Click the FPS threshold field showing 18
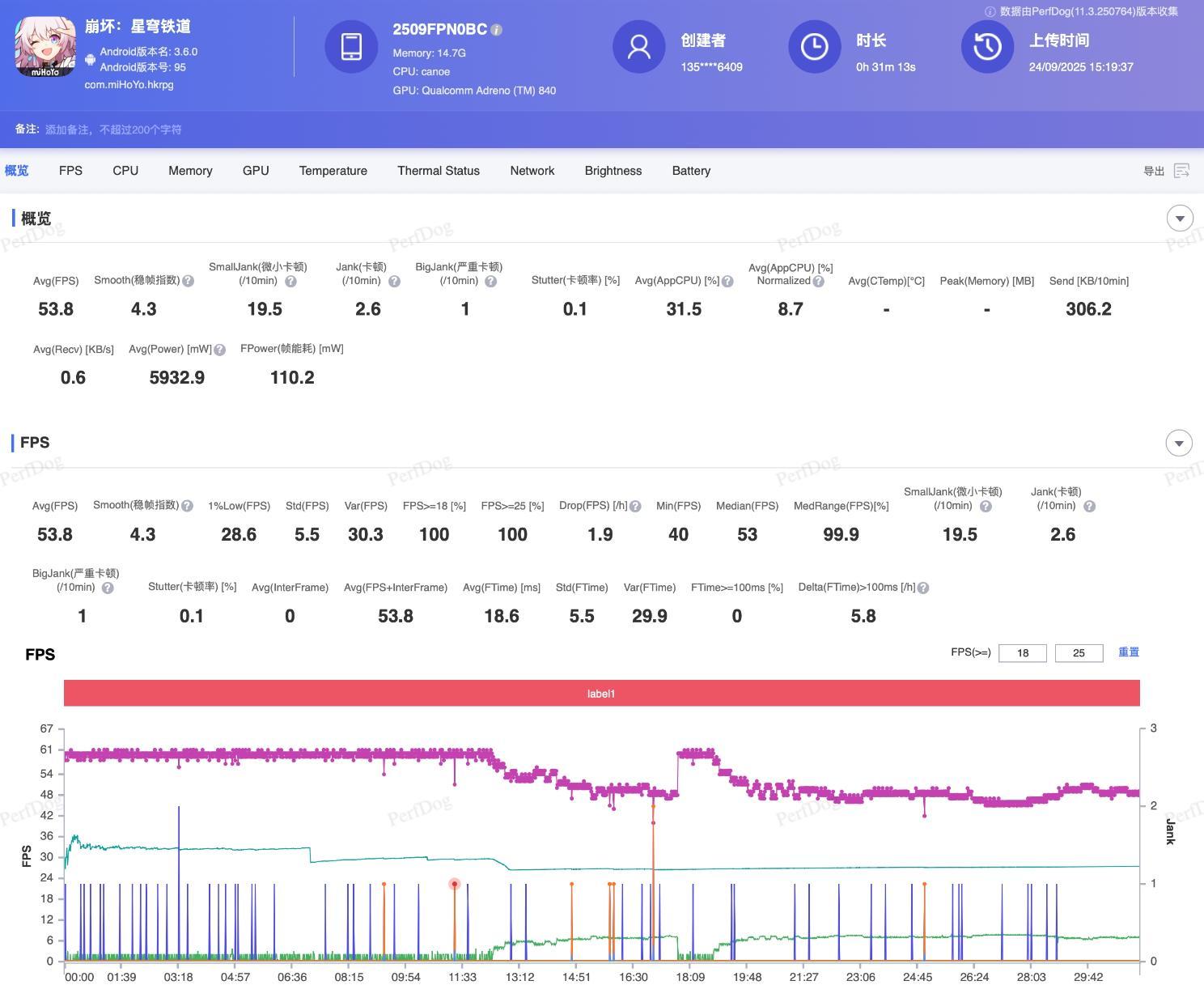Image resolution: width=1204 pixels, height=985 pixels. 1022,653
